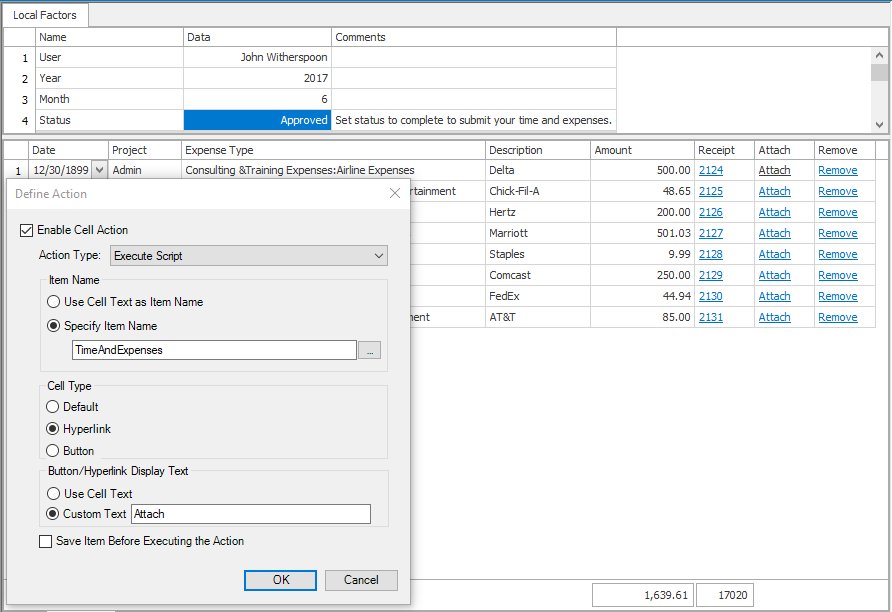The width and height of the screenshot is (892, 612).
Task: Remove the Hertz expense row
Action: (x=837, y=212)
